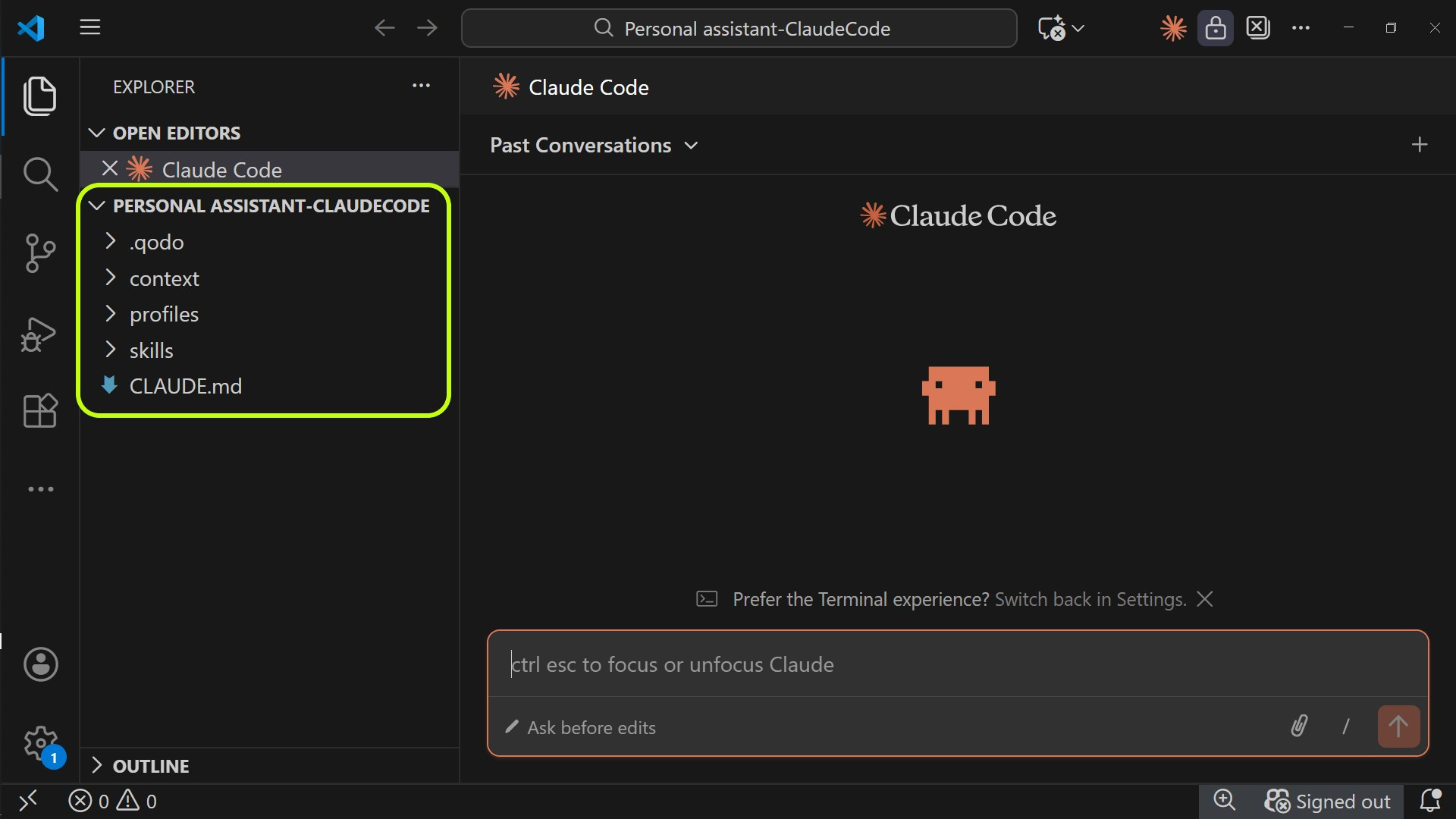Click the send message arrow button
Screen dimensions: 1456x819
[x=1398, y=726]
